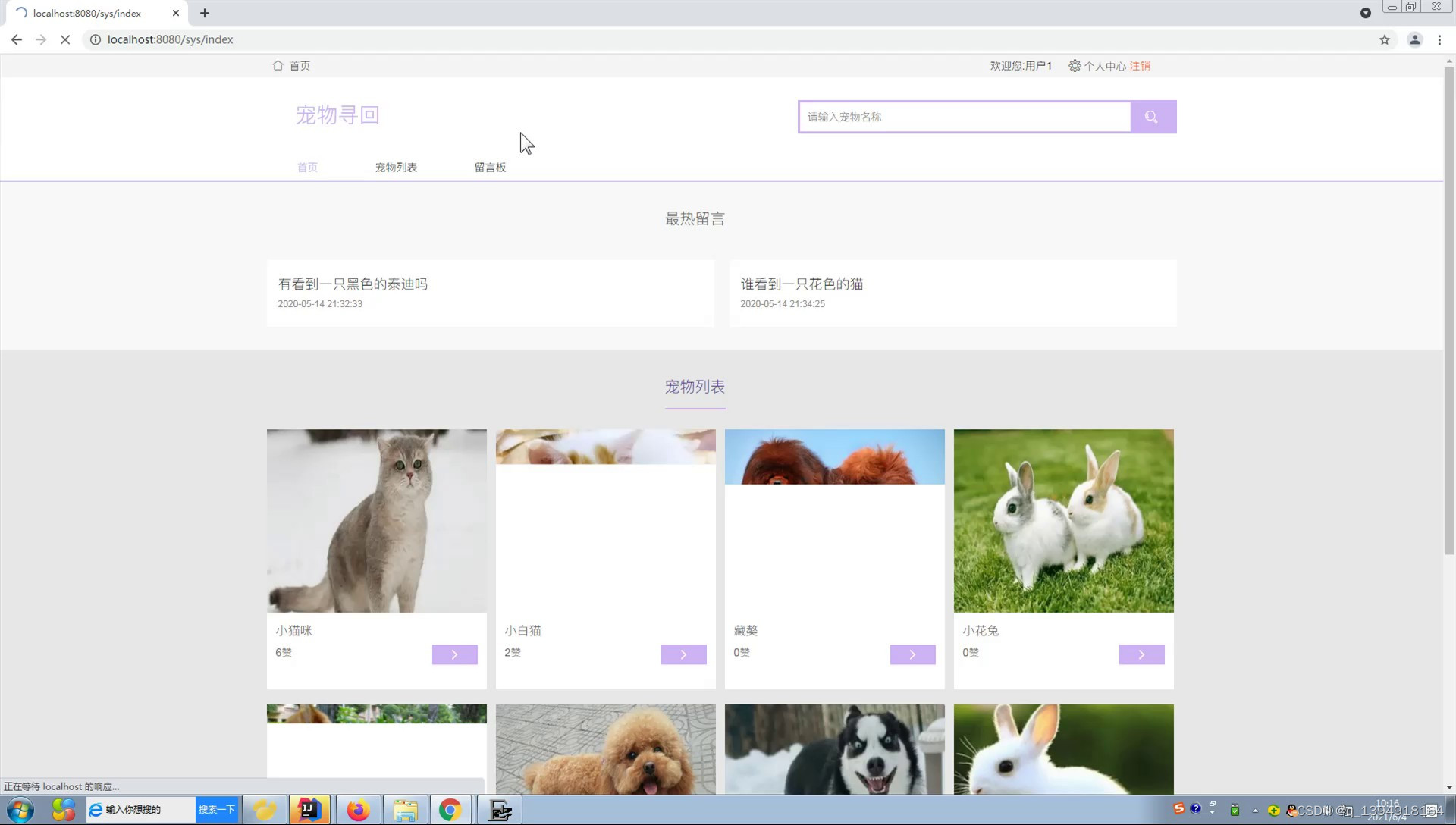The image size is (1456, 825).
Task: Click the scrollbar down arrow
Action: [1449, 788]
